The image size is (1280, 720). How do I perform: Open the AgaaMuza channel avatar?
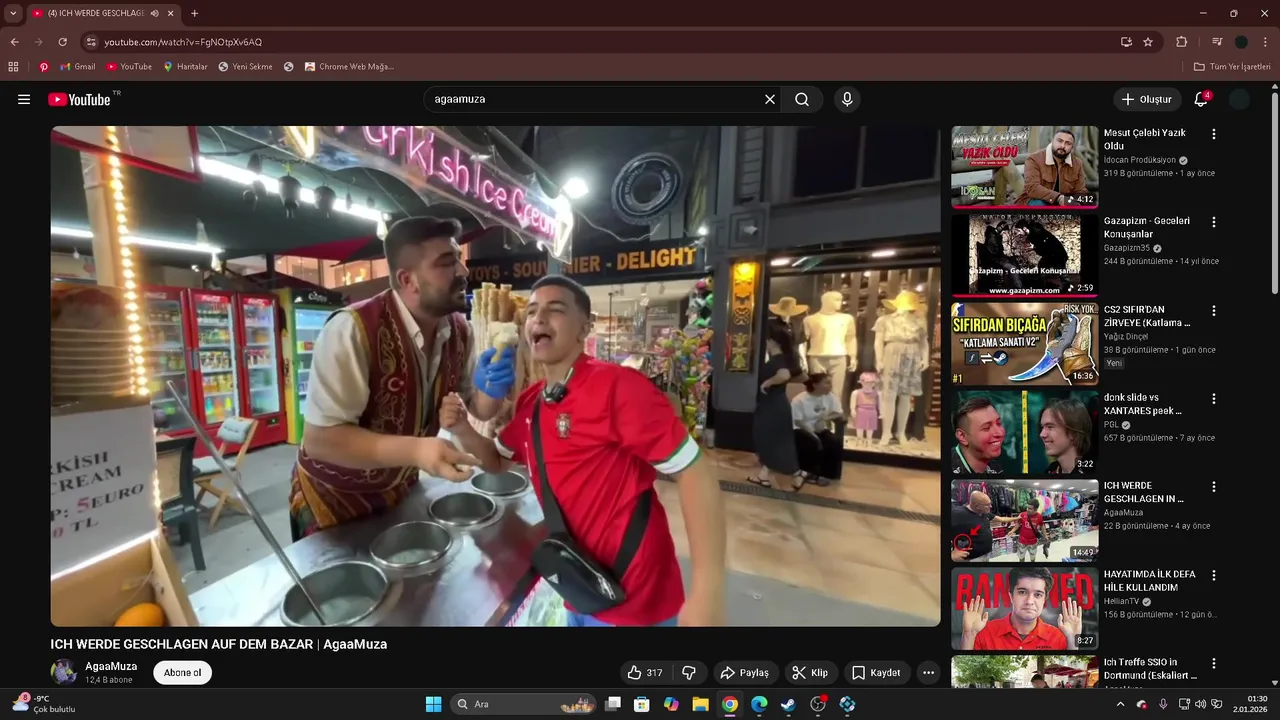[63, 672]
